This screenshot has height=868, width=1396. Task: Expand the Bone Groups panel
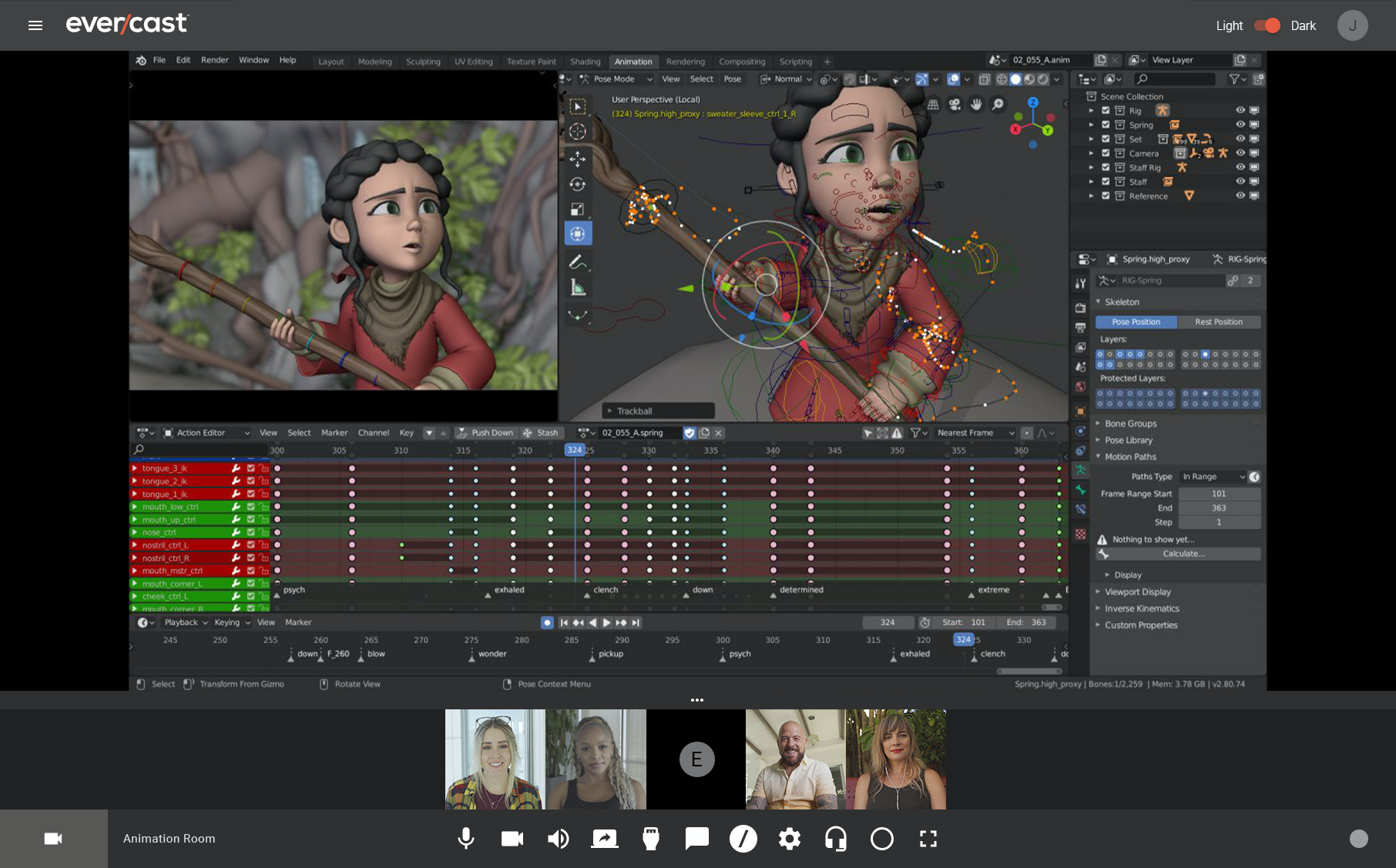coord(1130,424)
